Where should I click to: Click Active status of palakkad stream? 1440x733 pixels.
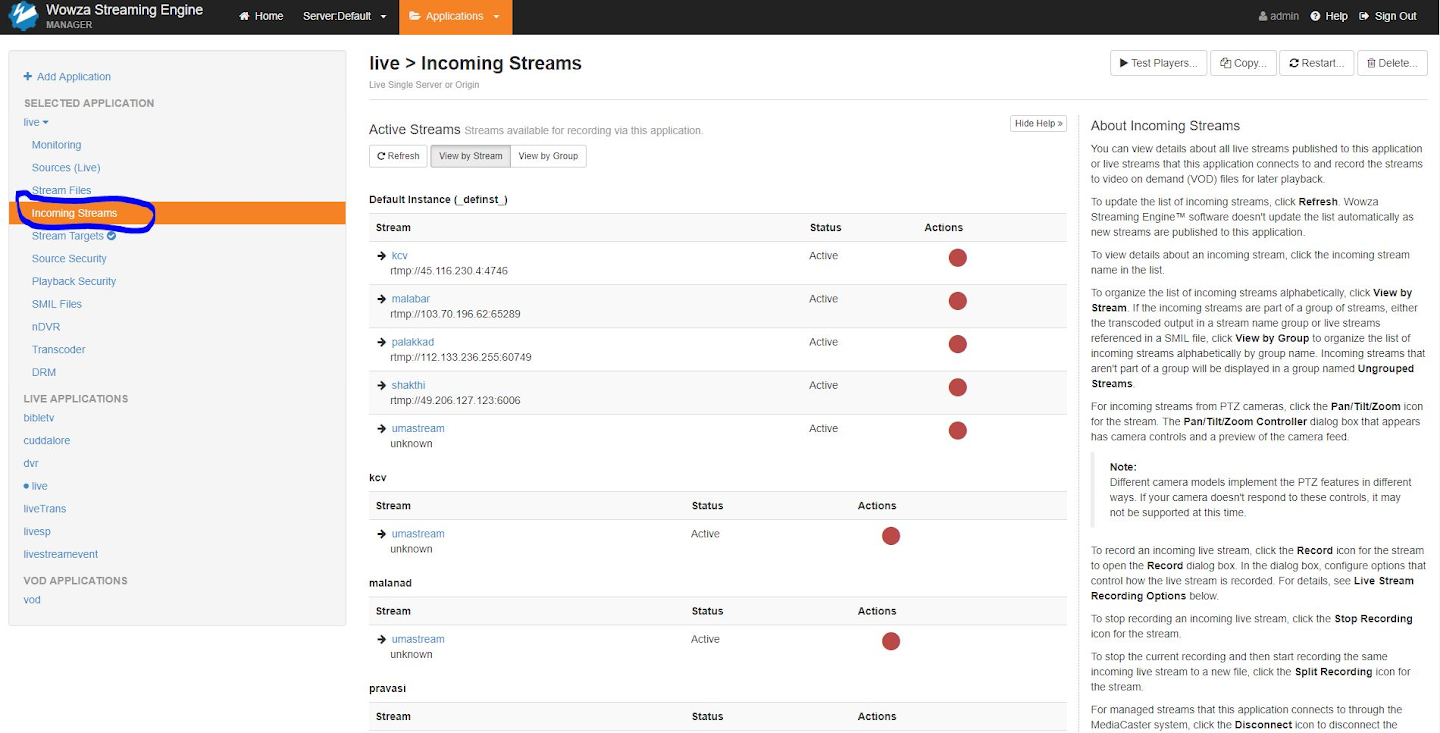pyautogui.click(x=824, y=342)
